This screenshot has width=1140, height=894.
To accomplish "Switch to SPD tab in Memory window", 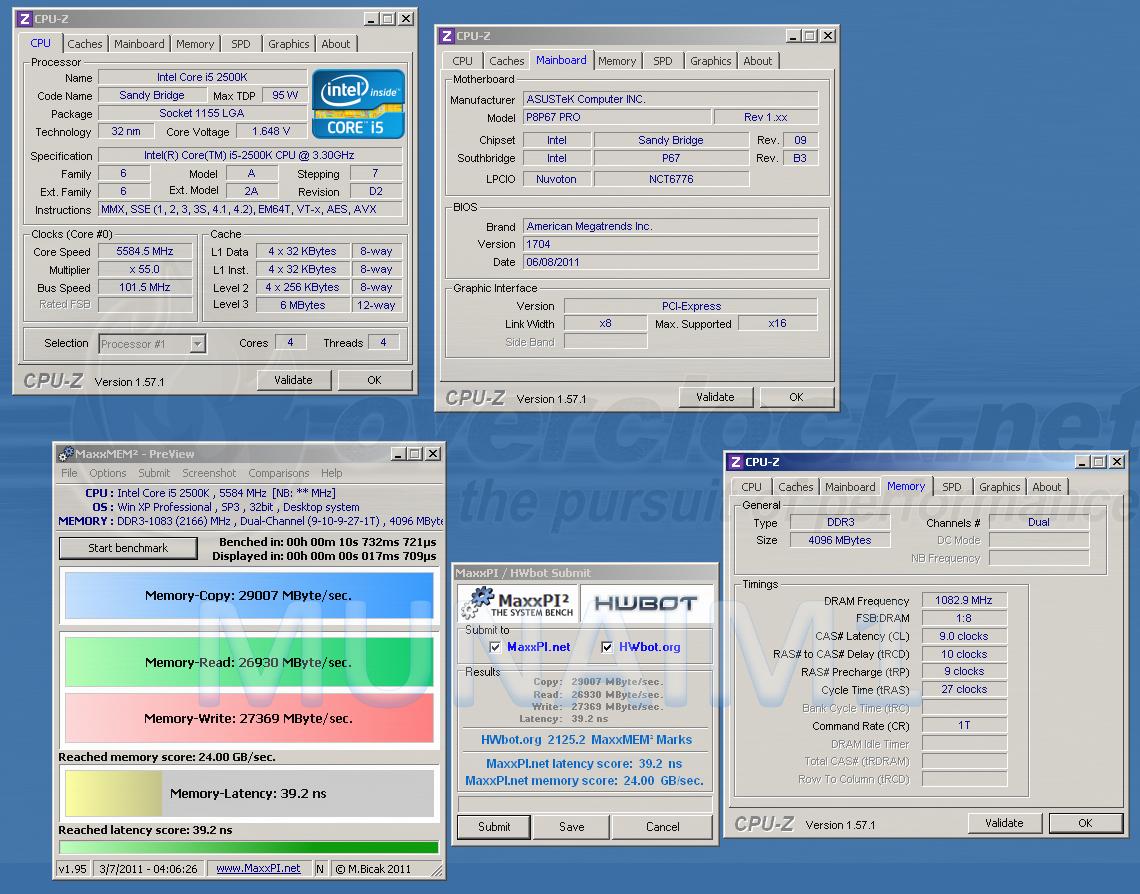I will [952, 487].
